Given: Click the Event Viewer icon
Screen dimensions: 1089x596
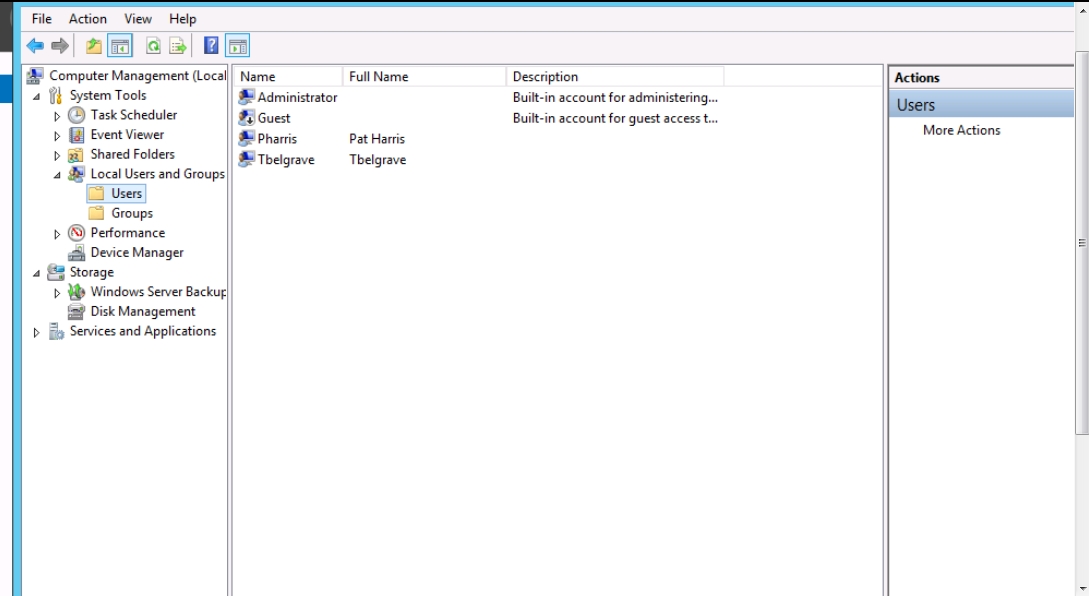Looking at the screenshot, I should [x=76, y=135].
